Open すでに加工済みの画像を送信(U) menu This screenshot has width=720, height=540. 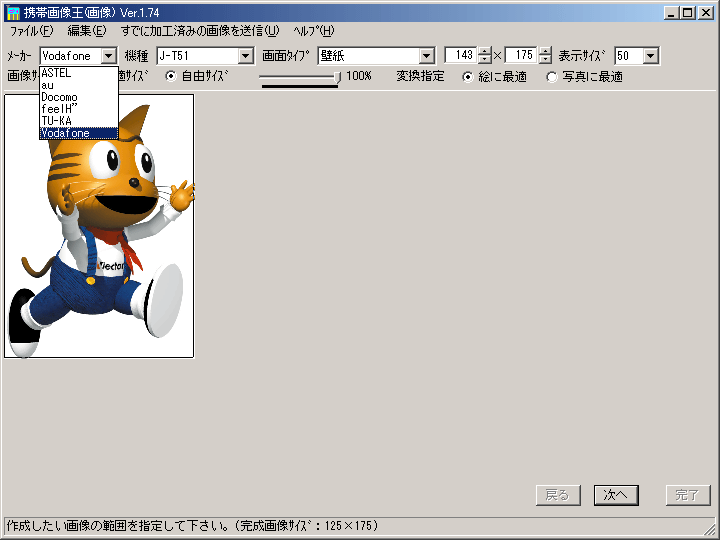coord(200,31)
